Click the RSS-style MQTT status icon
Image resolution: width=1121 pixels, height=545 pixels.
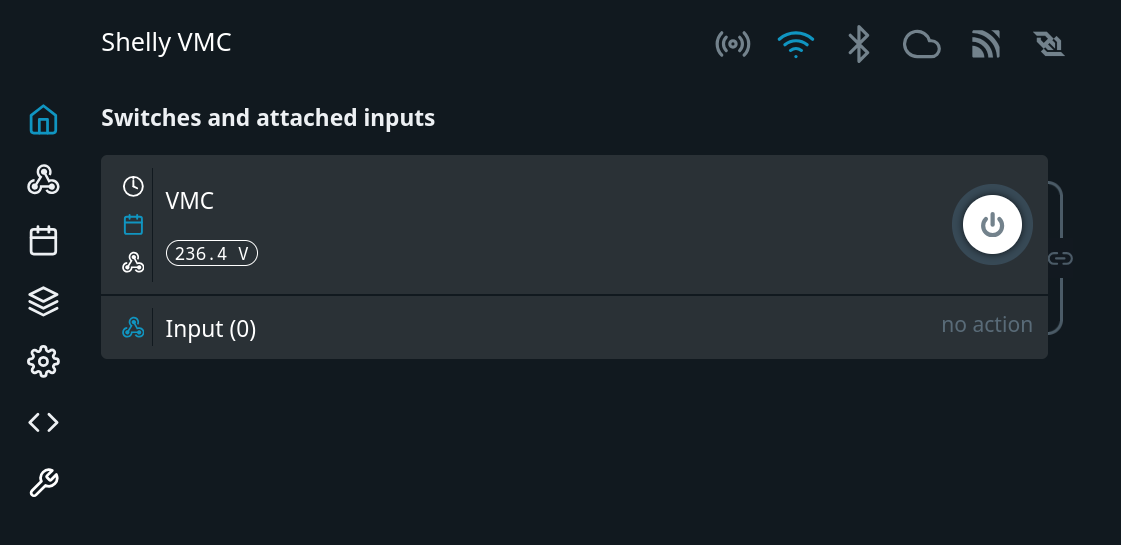(985, 44)
